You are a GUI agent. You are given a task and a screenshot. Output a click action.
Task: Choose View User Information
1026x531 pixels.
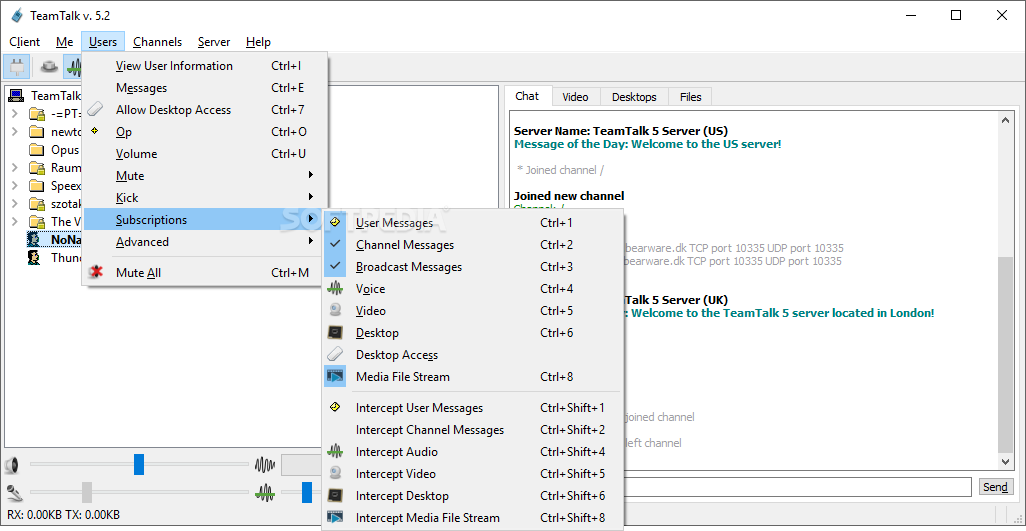pos(205,65)
